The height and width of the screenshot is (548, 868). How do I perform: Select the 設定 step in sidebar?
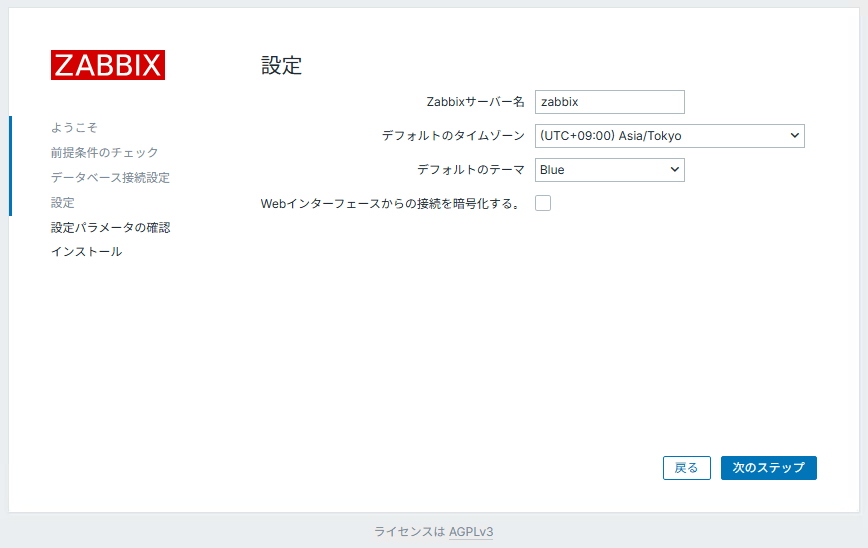tap(63, 203)
